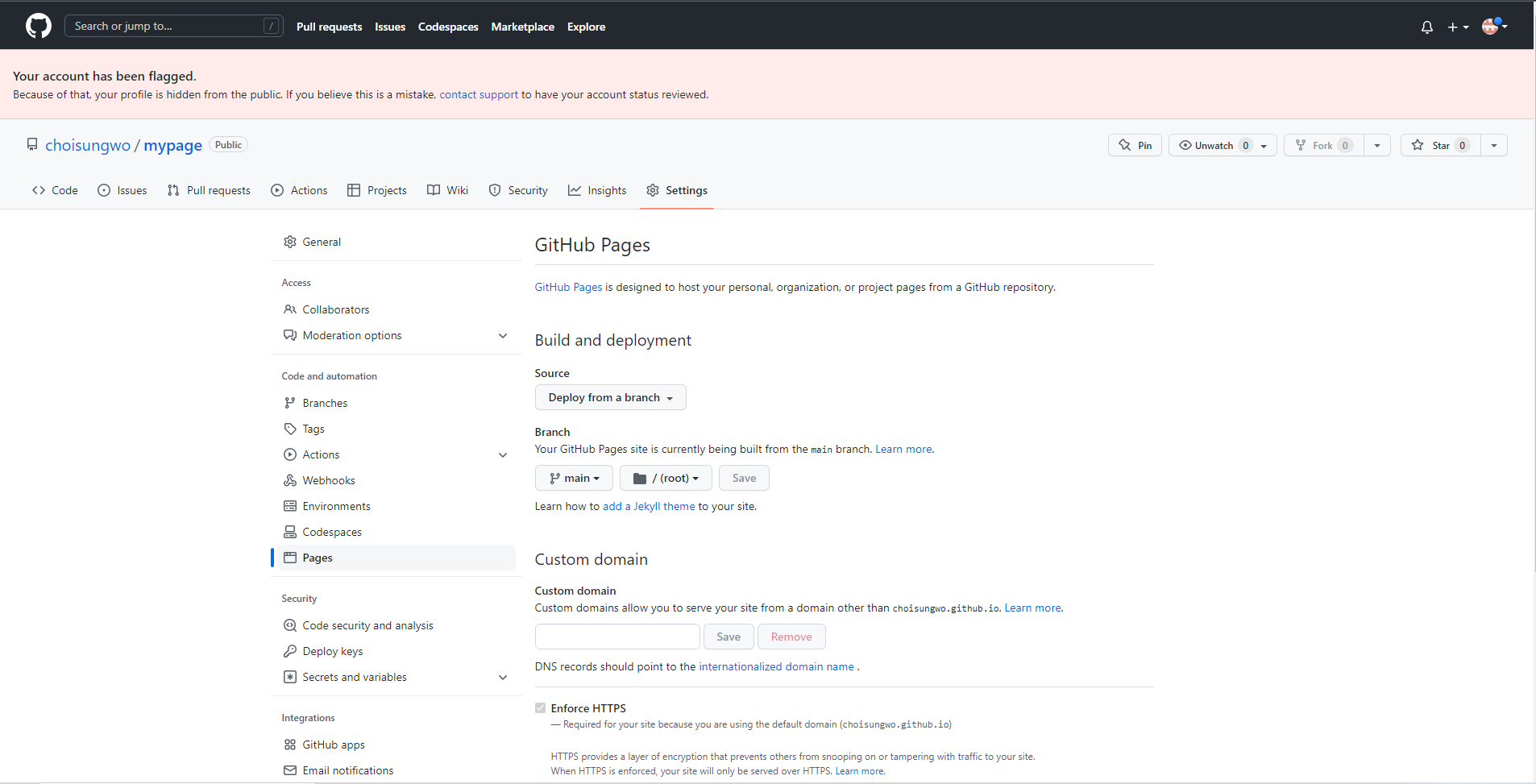
Task: Click Pull requests in the top navigation
Action: tap(330, 27)
